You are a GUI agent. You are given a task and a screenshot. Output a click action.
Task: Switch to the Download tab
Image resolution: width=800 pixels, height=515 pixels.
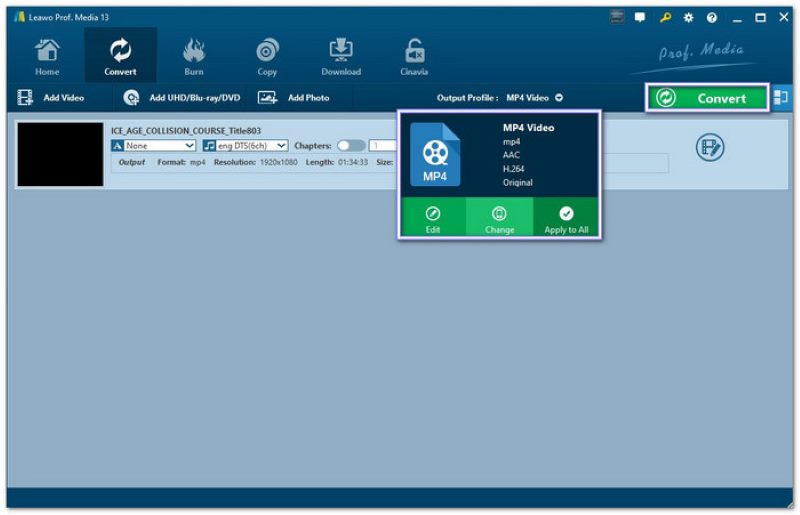tap(341, 56)
